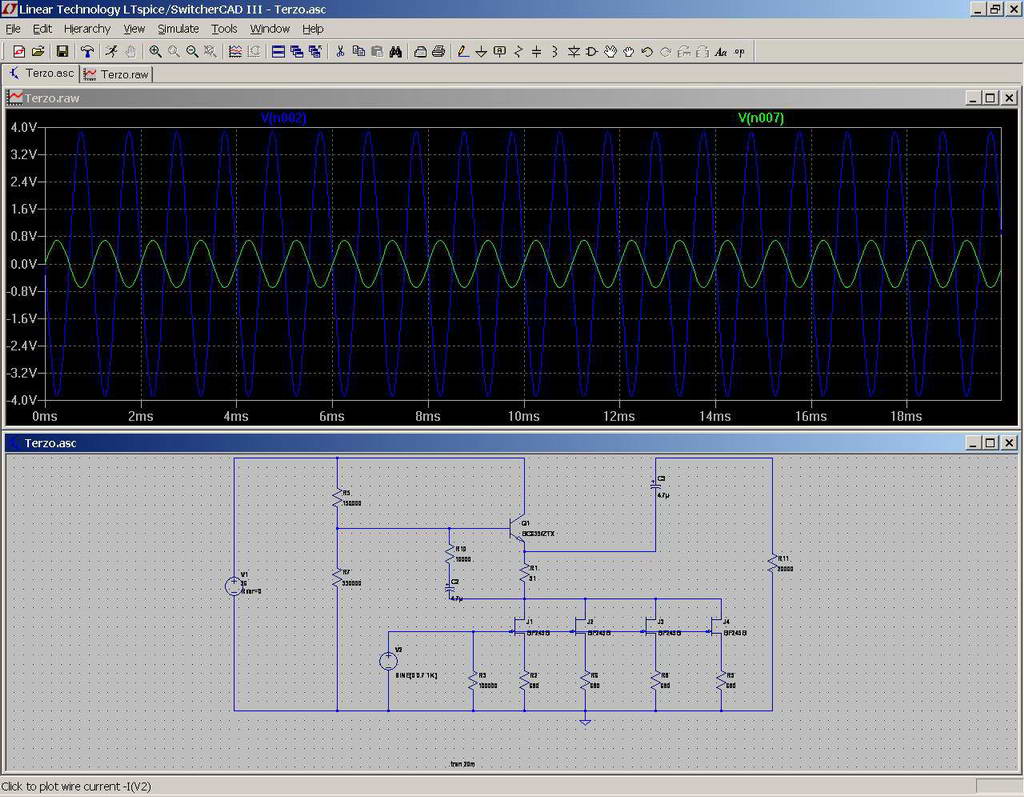Click the Print Setup icon
Screen dimensions: 1024x797
tap(421, 52)
